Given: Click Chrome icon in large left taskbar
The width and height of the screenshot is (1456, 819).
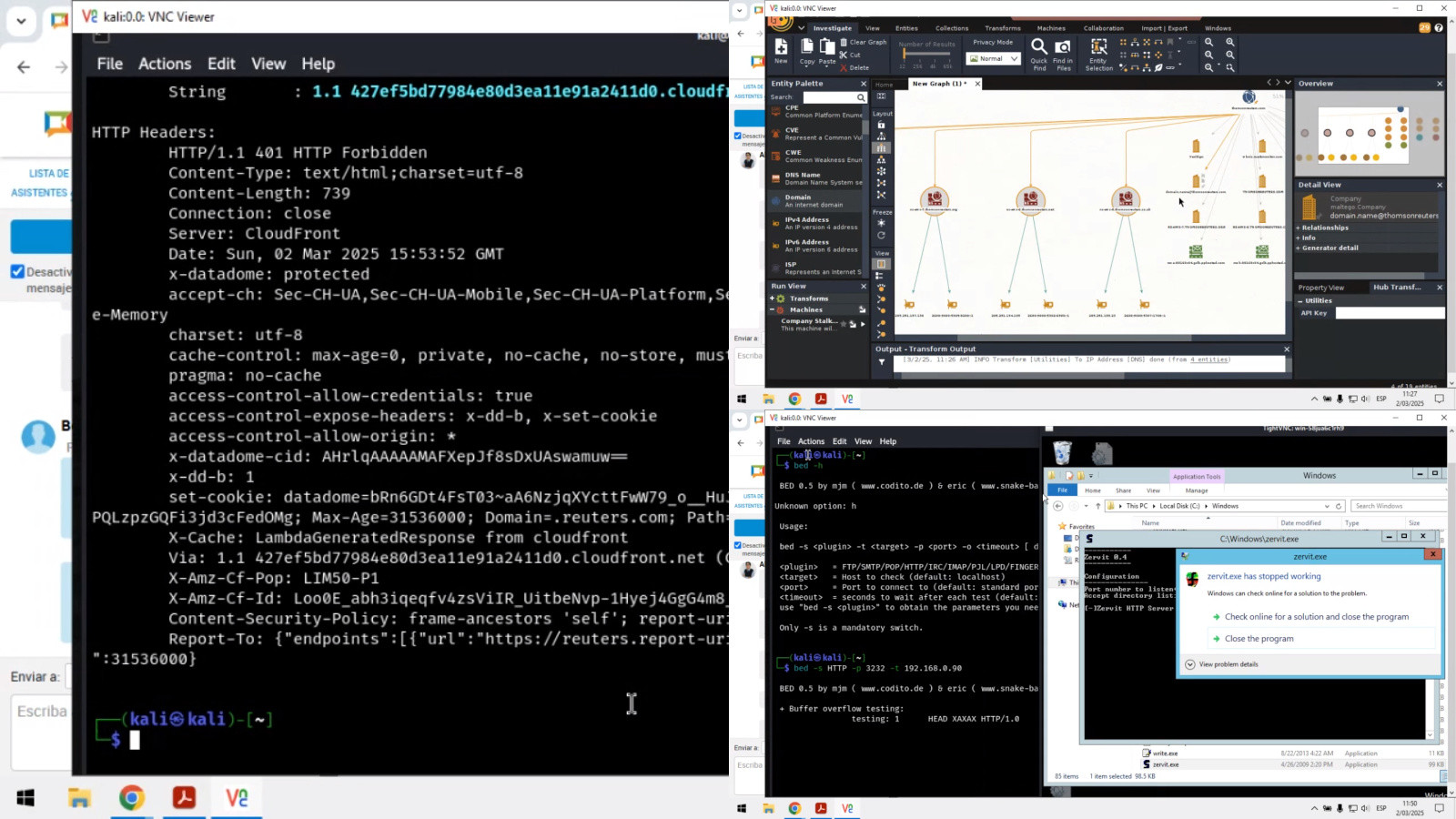Looking at the screenshot, I should tap(131, 798).
